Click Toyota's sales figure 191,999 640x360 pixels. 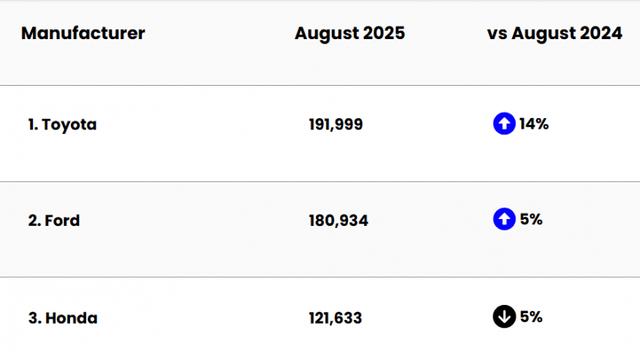336,124
